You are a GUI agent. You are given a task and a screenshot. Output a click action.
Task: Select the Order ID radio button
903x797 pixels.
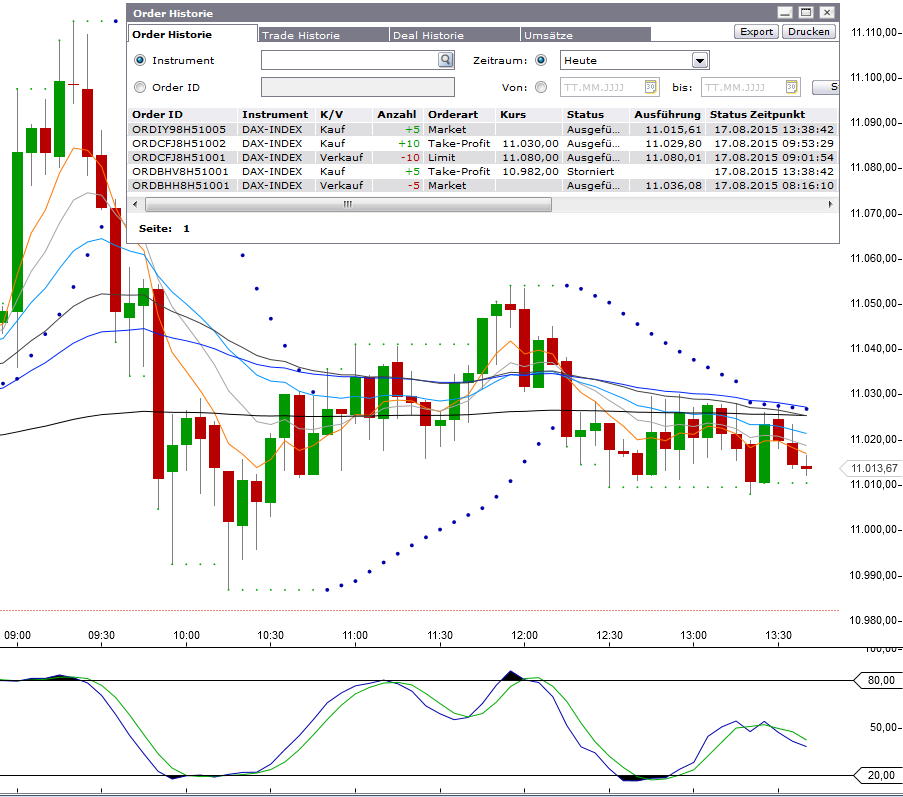coord(140,87)
